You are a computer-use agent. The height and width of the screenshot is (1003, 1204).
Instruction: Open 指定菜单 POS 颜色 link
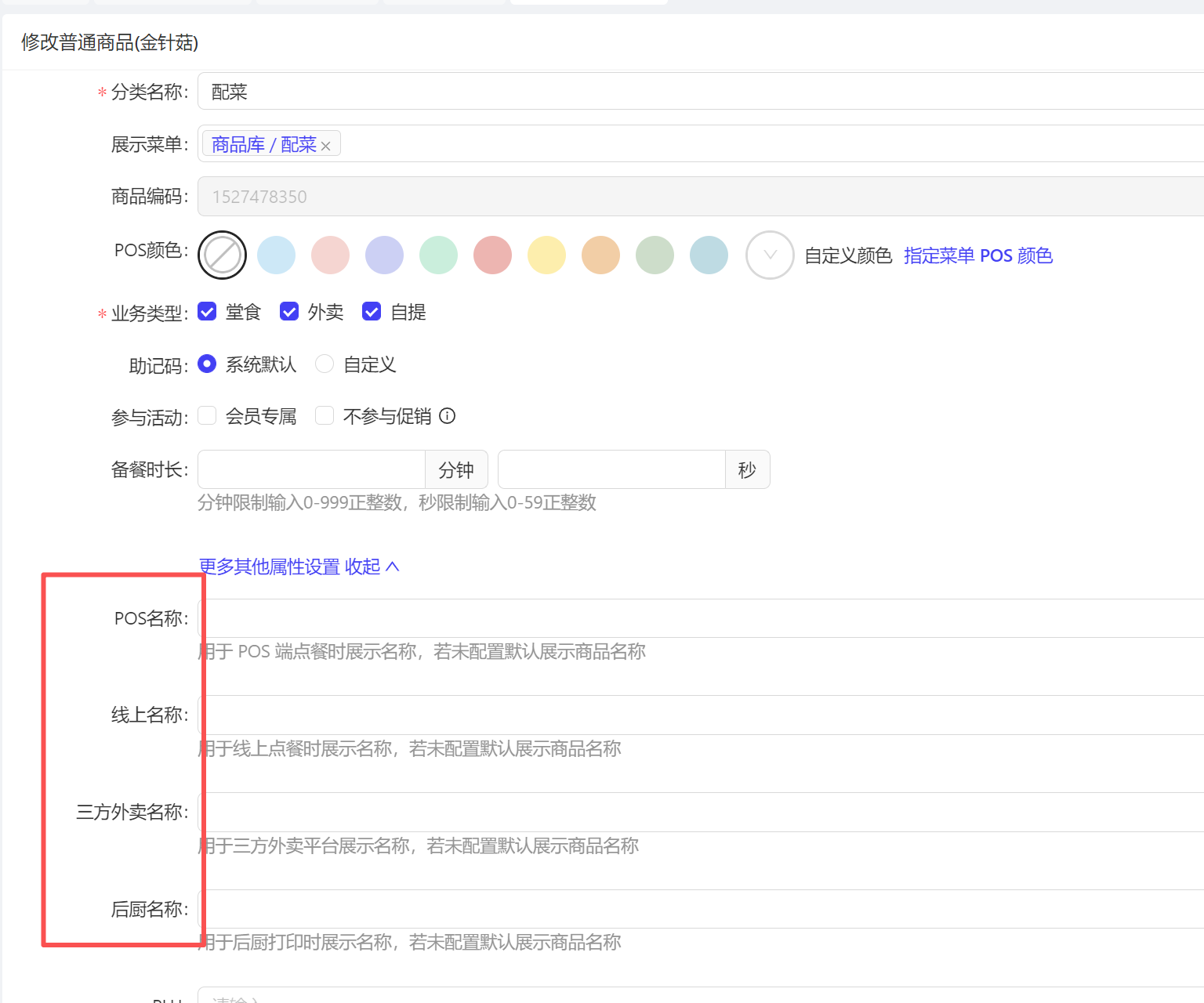[977, 255]
